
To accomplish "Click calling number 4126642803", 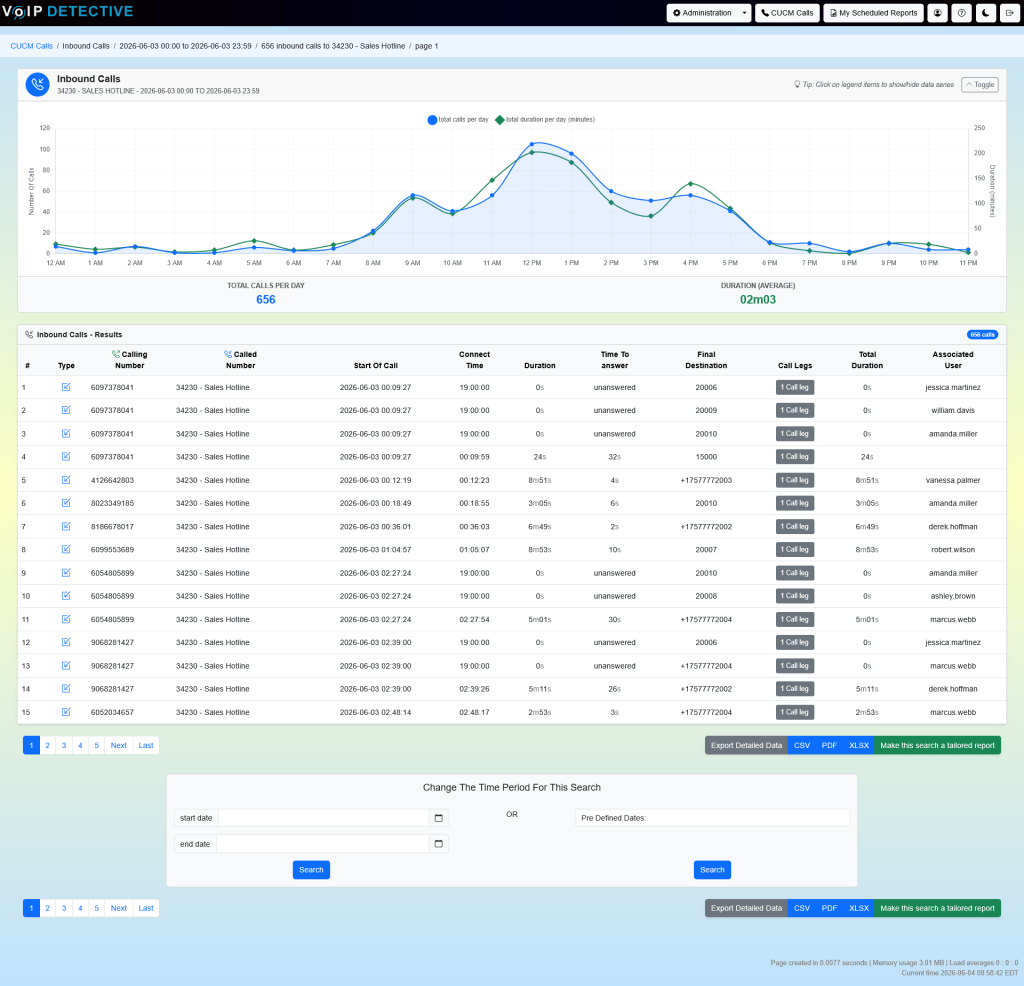I will click(x=112, y=480).
